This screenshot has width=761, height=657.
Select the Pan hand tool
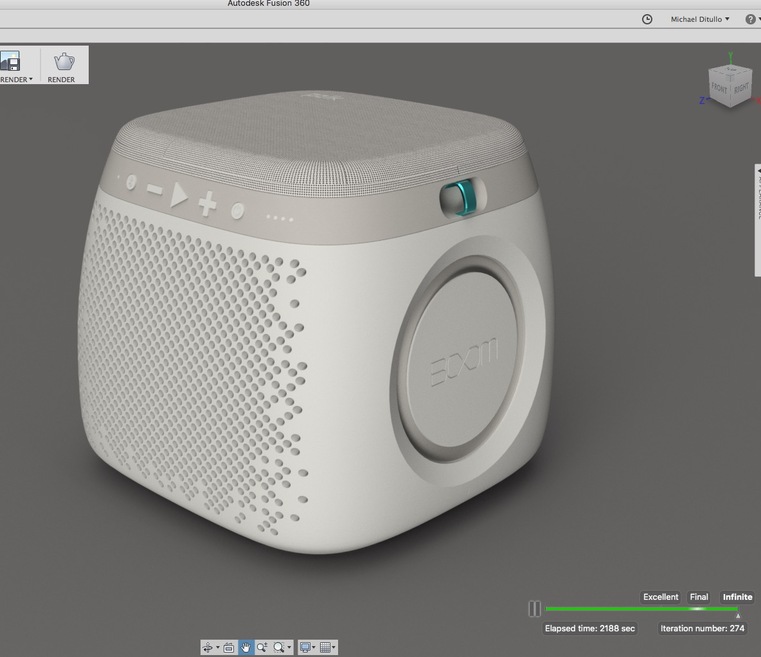[246, 647]
